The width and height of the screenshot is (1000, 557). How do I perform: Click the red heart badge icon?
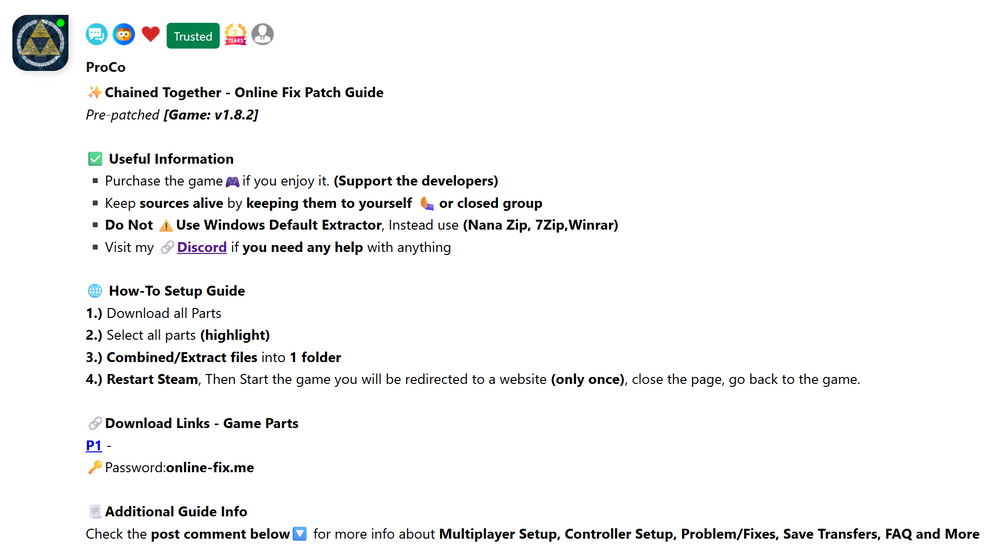pyautogui.click(x=151, y=34)
